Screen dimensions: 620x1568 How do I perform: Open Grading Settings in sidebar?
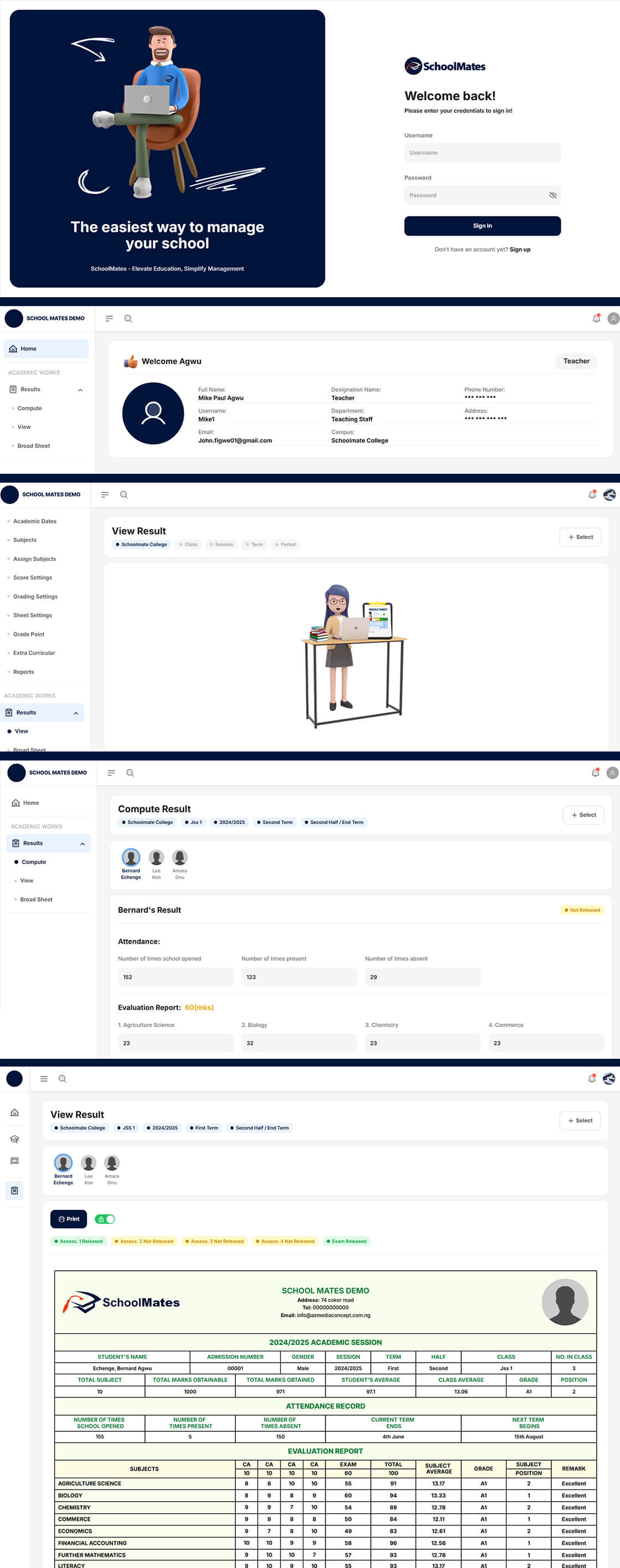click(35, 597)
